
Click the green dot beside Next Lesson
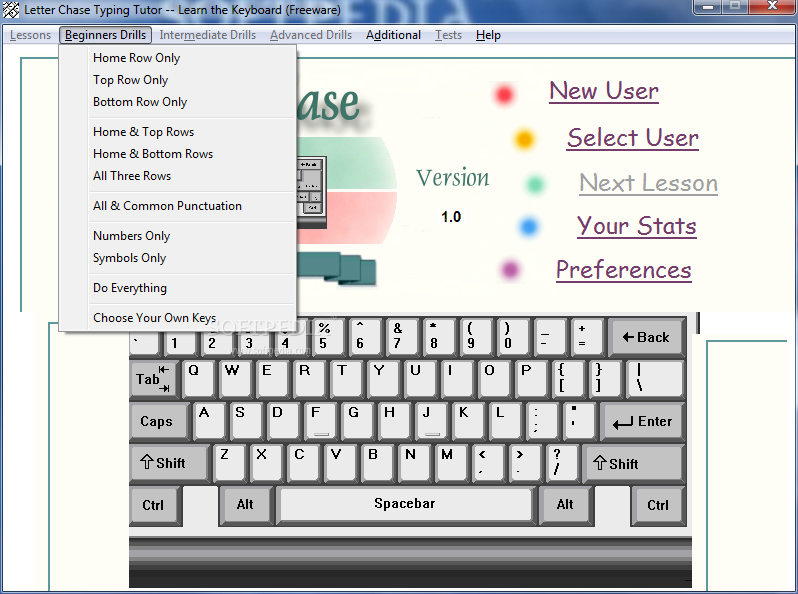click(535, 184)
